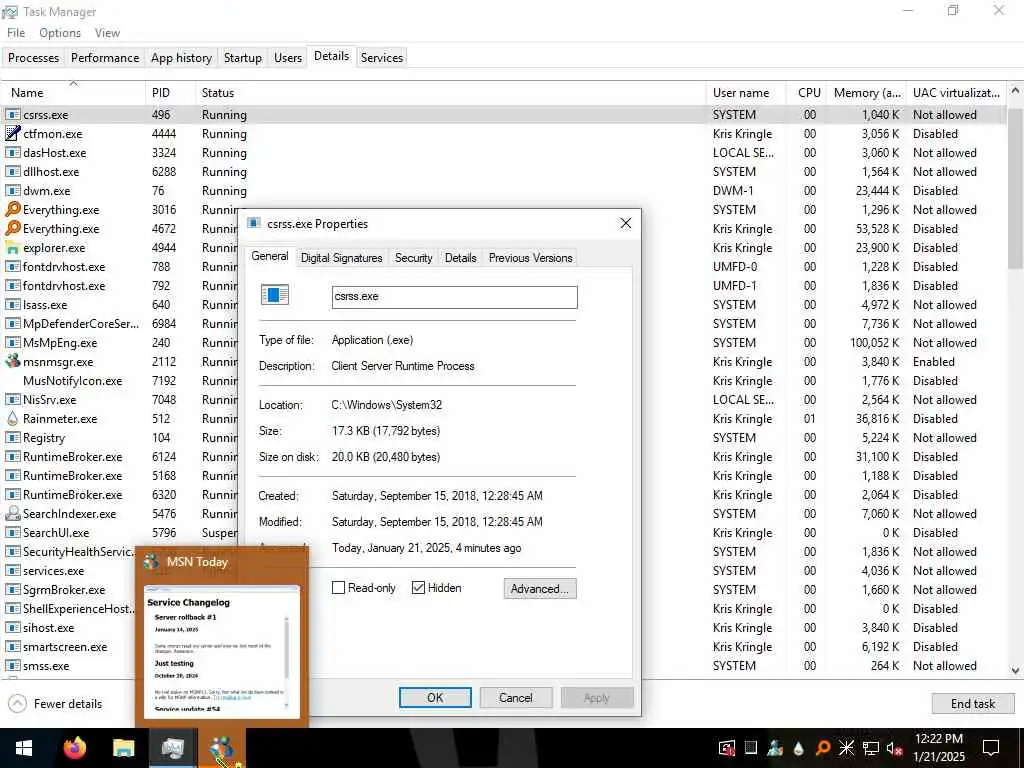Click the taskbar clock showing 12:22 PM
1024x768 pixels.
click(940, 748)
